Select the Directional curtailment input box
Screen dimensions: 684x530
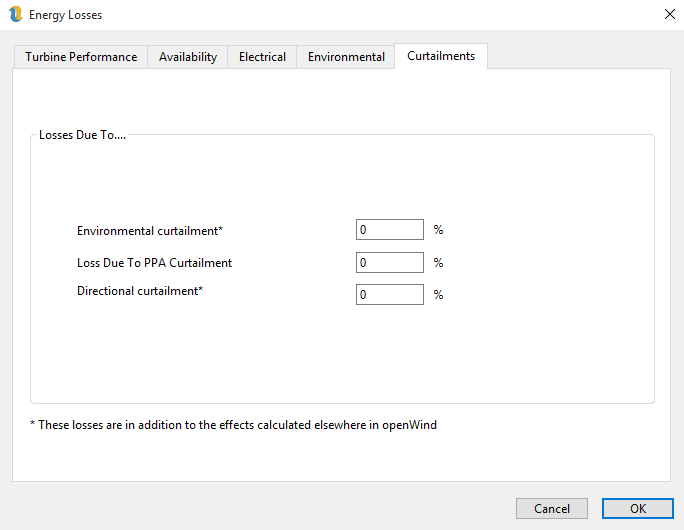click(x=390, y=295)
